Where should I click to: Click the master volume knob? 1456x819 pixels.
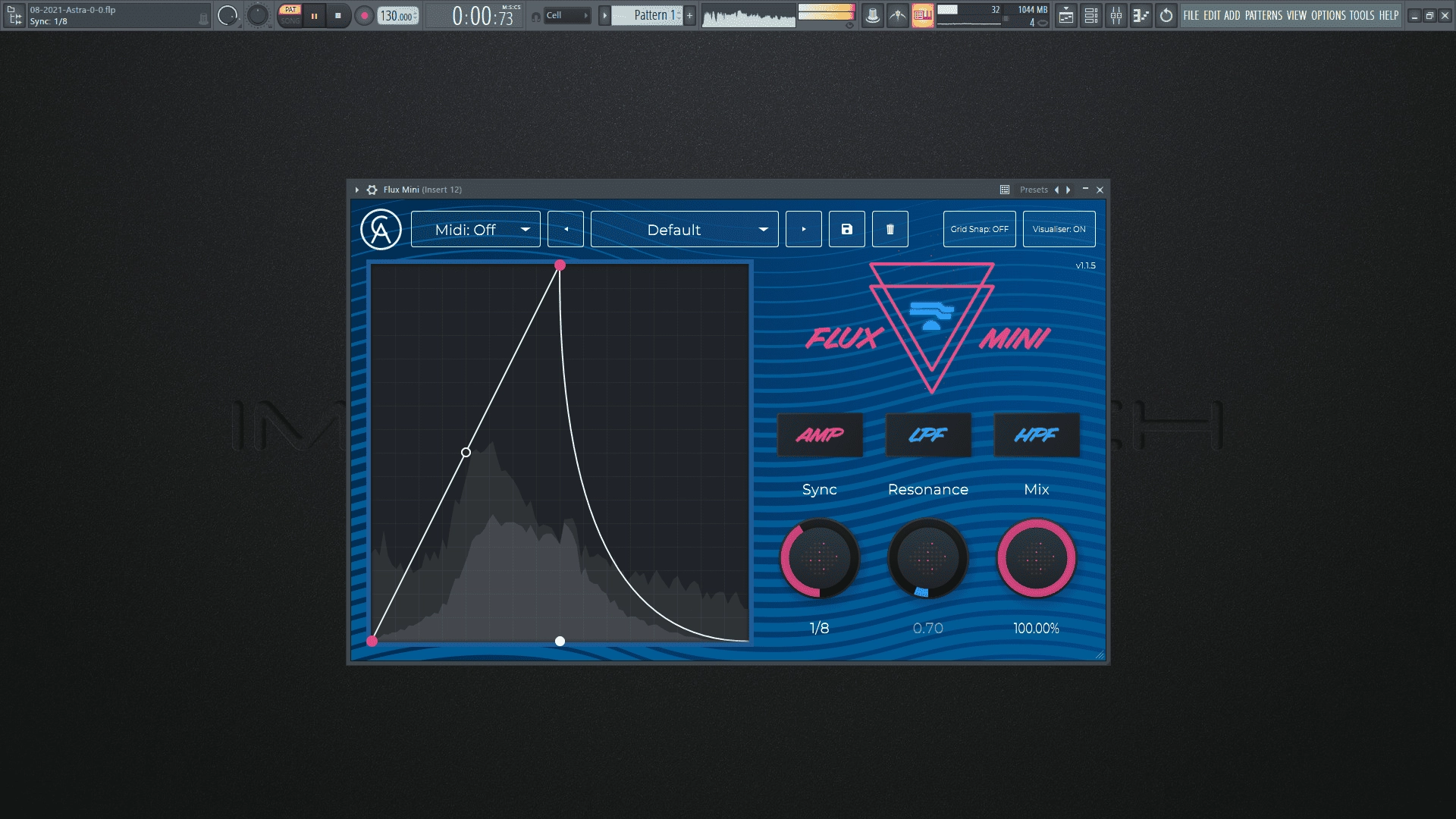(227, 15)
